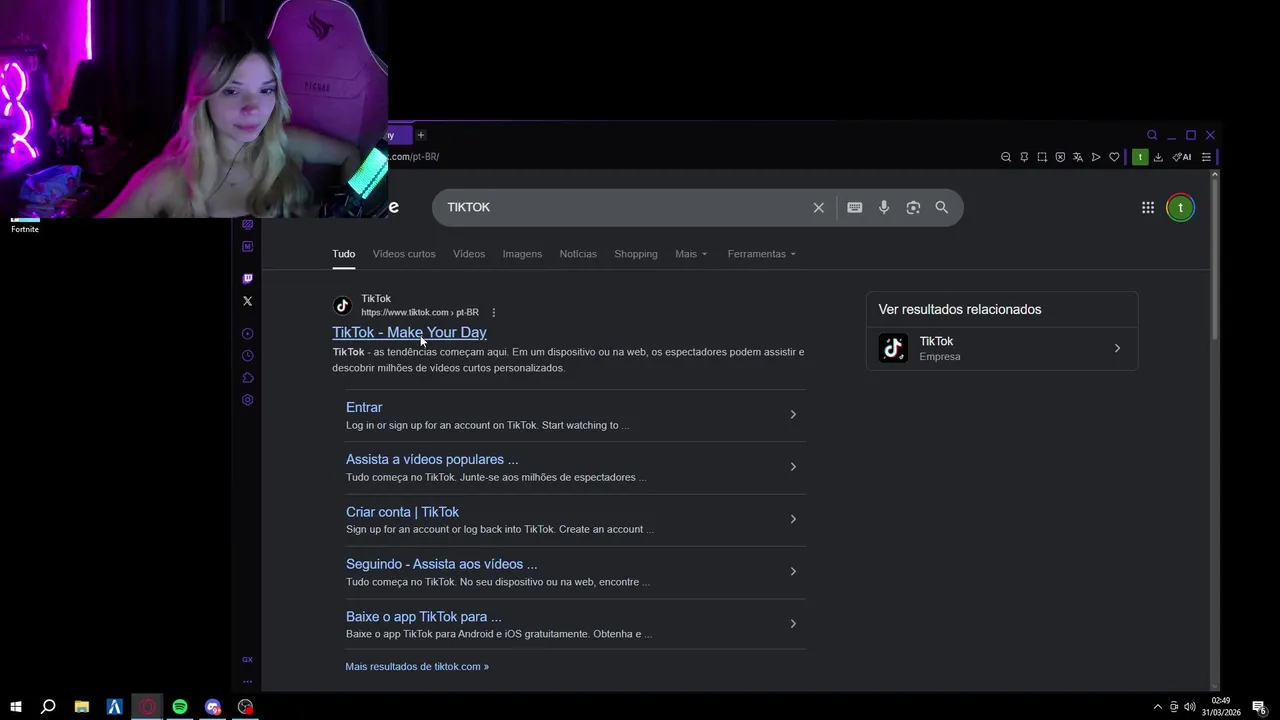Open the options dots beside the tiktok.com result
This screenshot has width=1280, height=720.
493,313
